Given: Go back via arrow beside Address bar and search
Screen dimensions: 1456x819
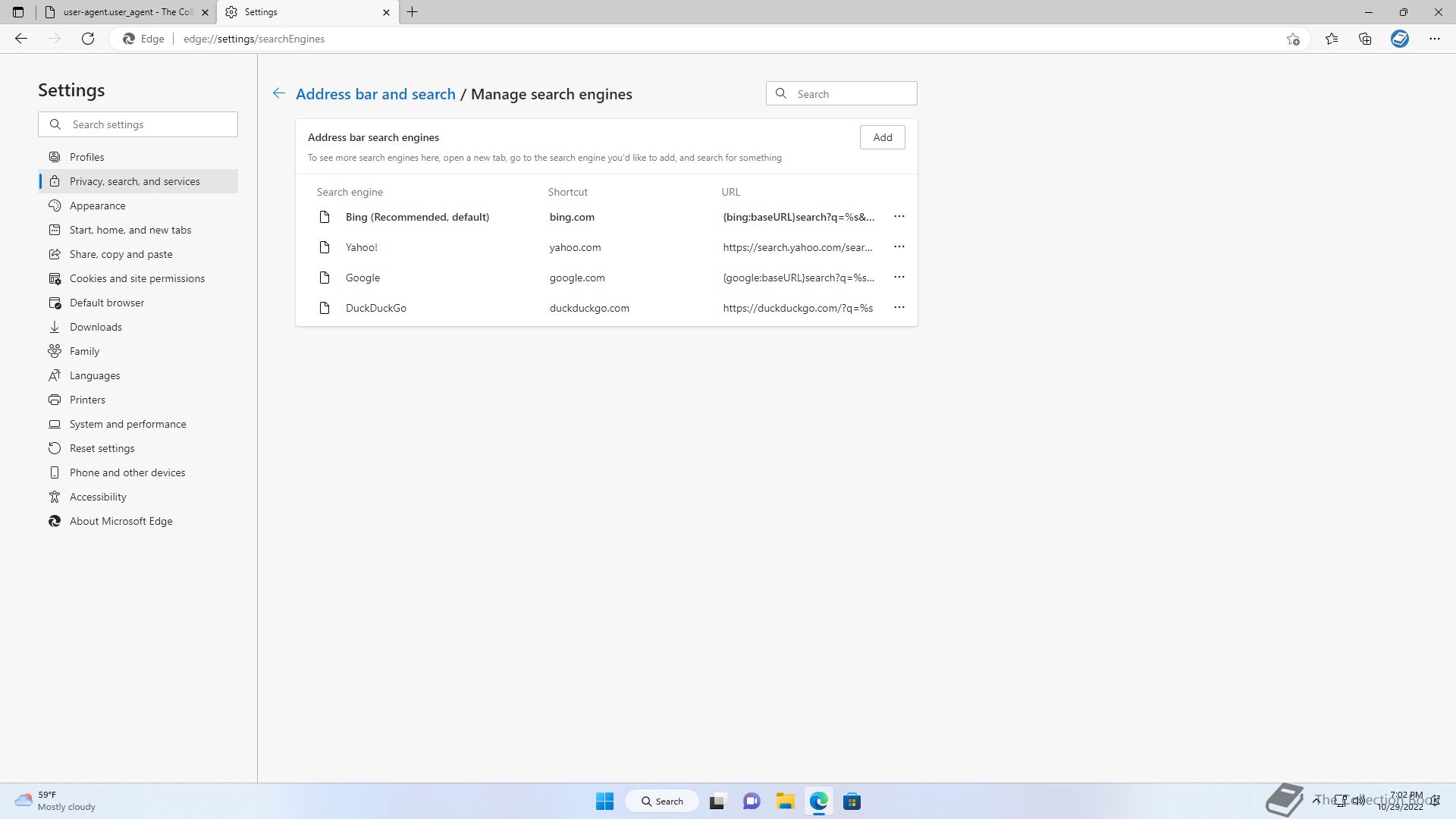Looking at the screenshot, I should click(279, 93).
